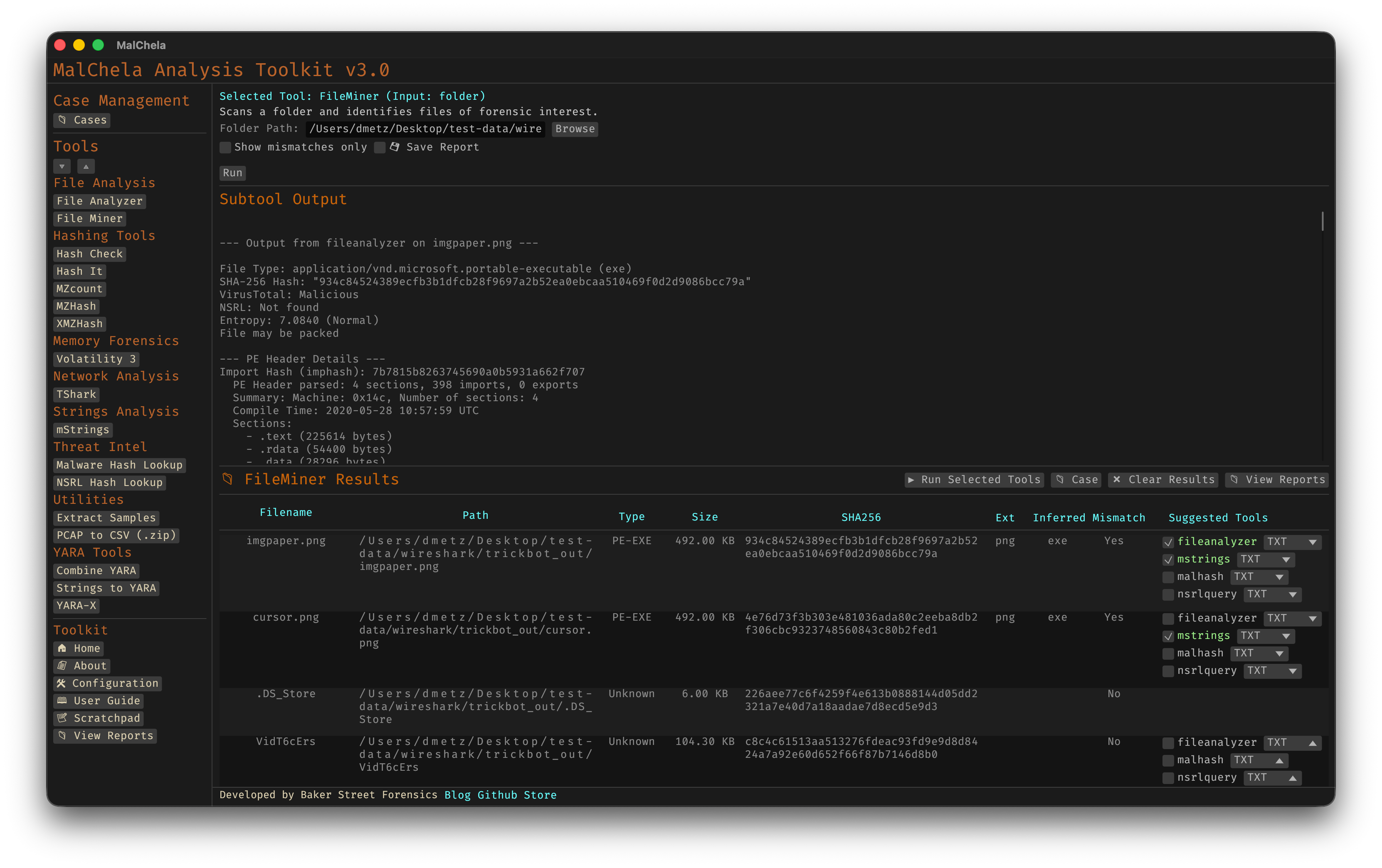Open fileanalyzer TXT dropdown for imgpaper.png
The height and width of the screenshot is (868, 1382).
1293,542
